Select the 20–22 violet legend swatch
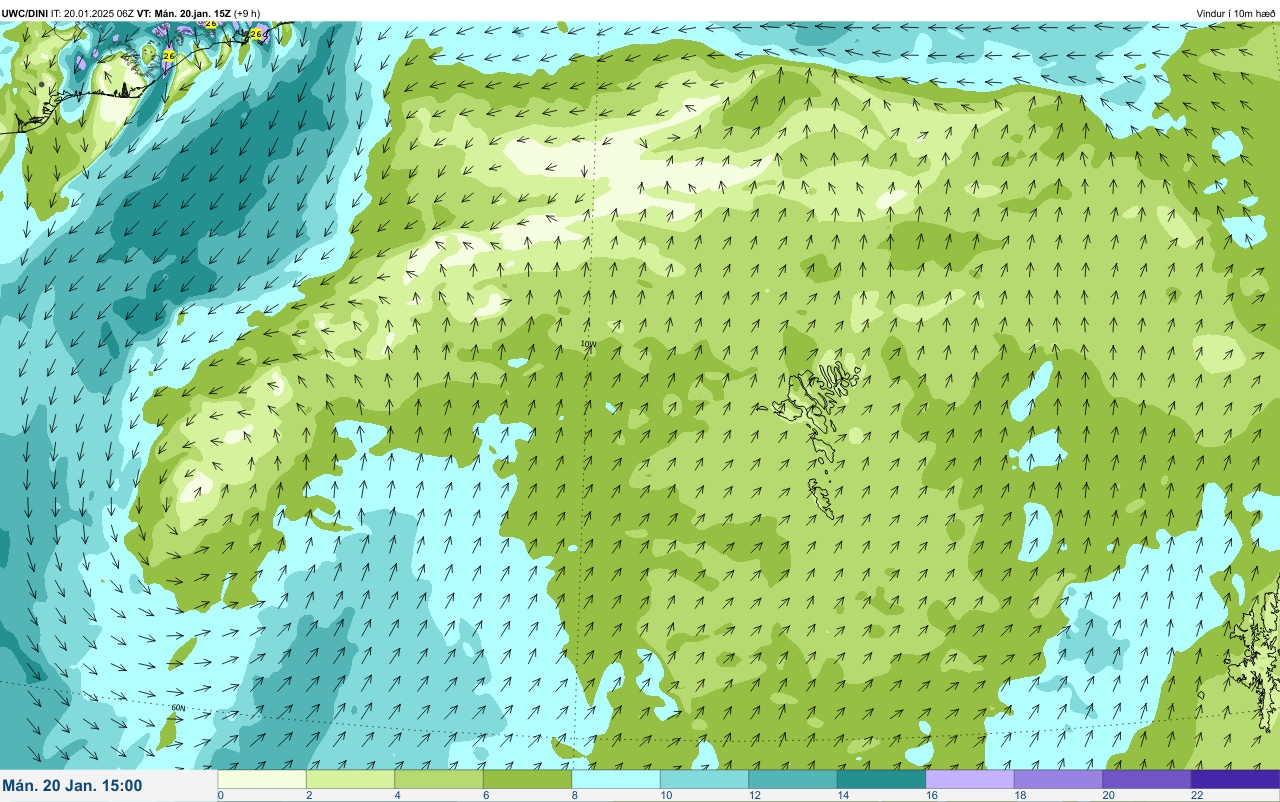The image size is (1280, 802). pos(1147,779)
